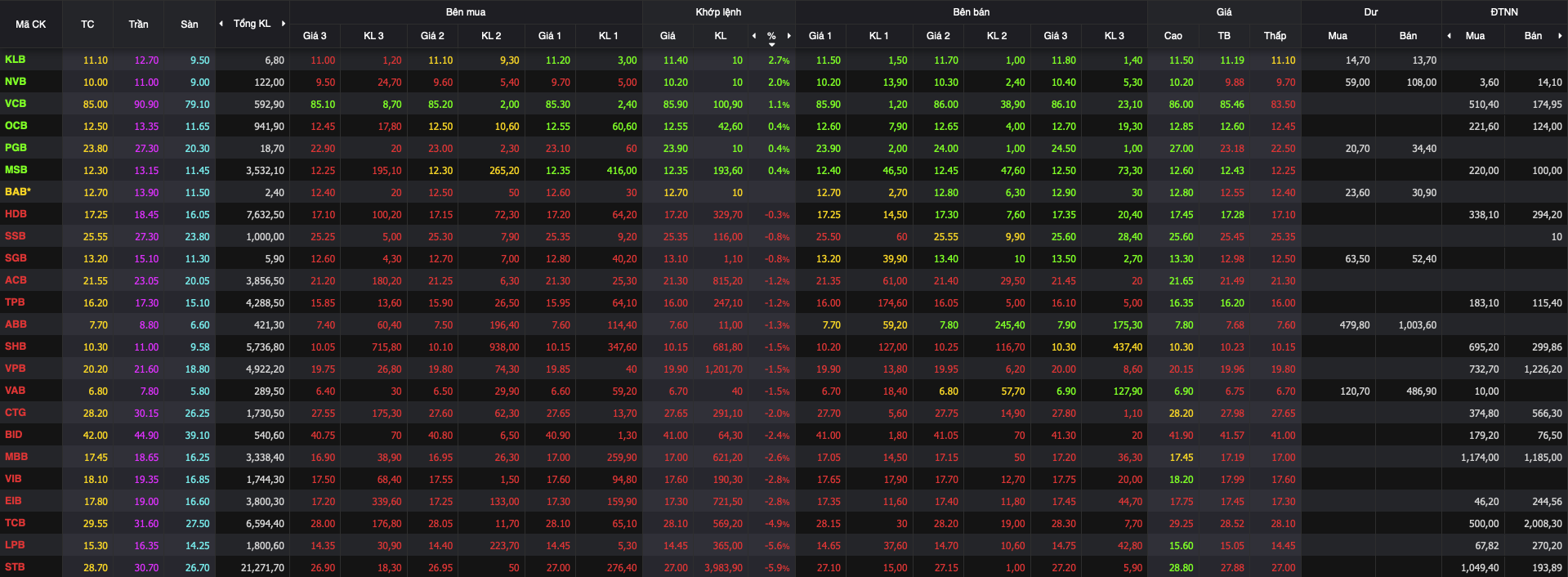Click the right arrow beside Tổng KL
This screenshot has height=577, width=1568.
tap(284, 24)
